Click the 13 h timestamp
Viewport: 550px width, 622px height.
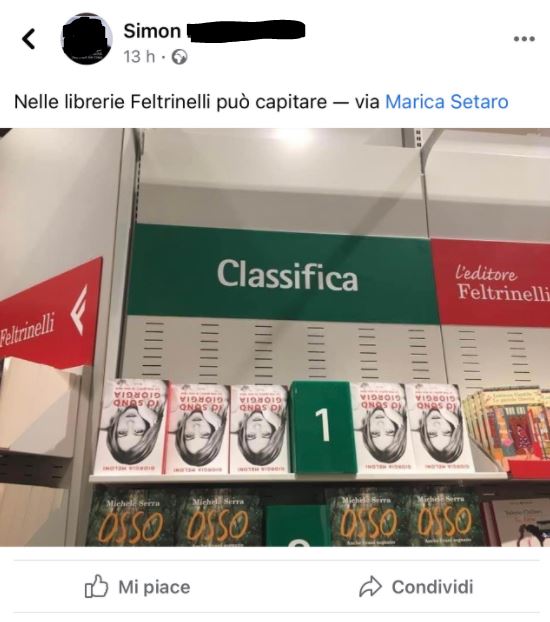[139, 57]
